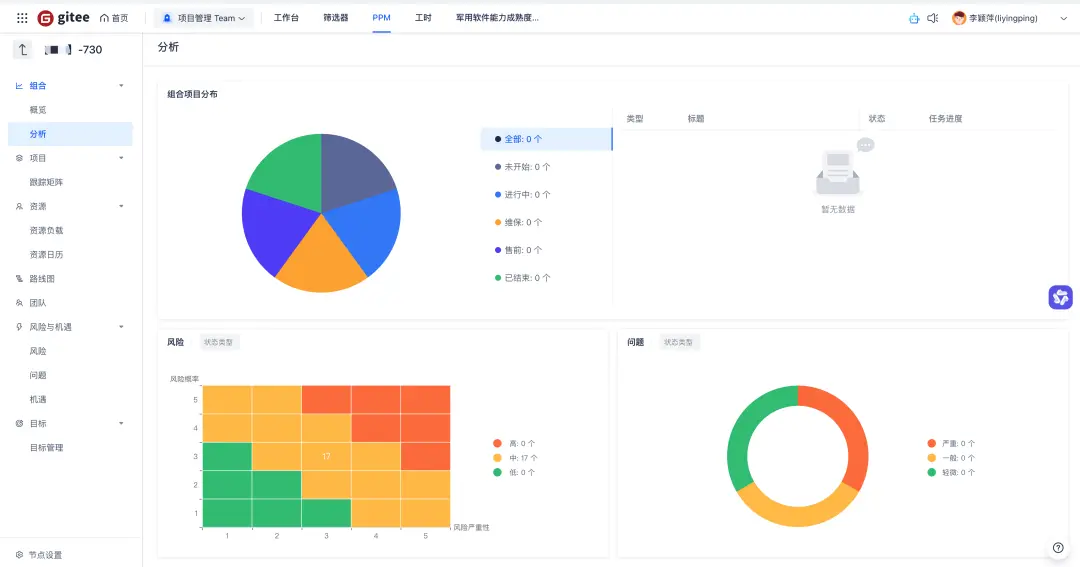Open the apps grid launcher icon
The image size is (1080, 567).
pyautogui.click(x=22, y=18)
